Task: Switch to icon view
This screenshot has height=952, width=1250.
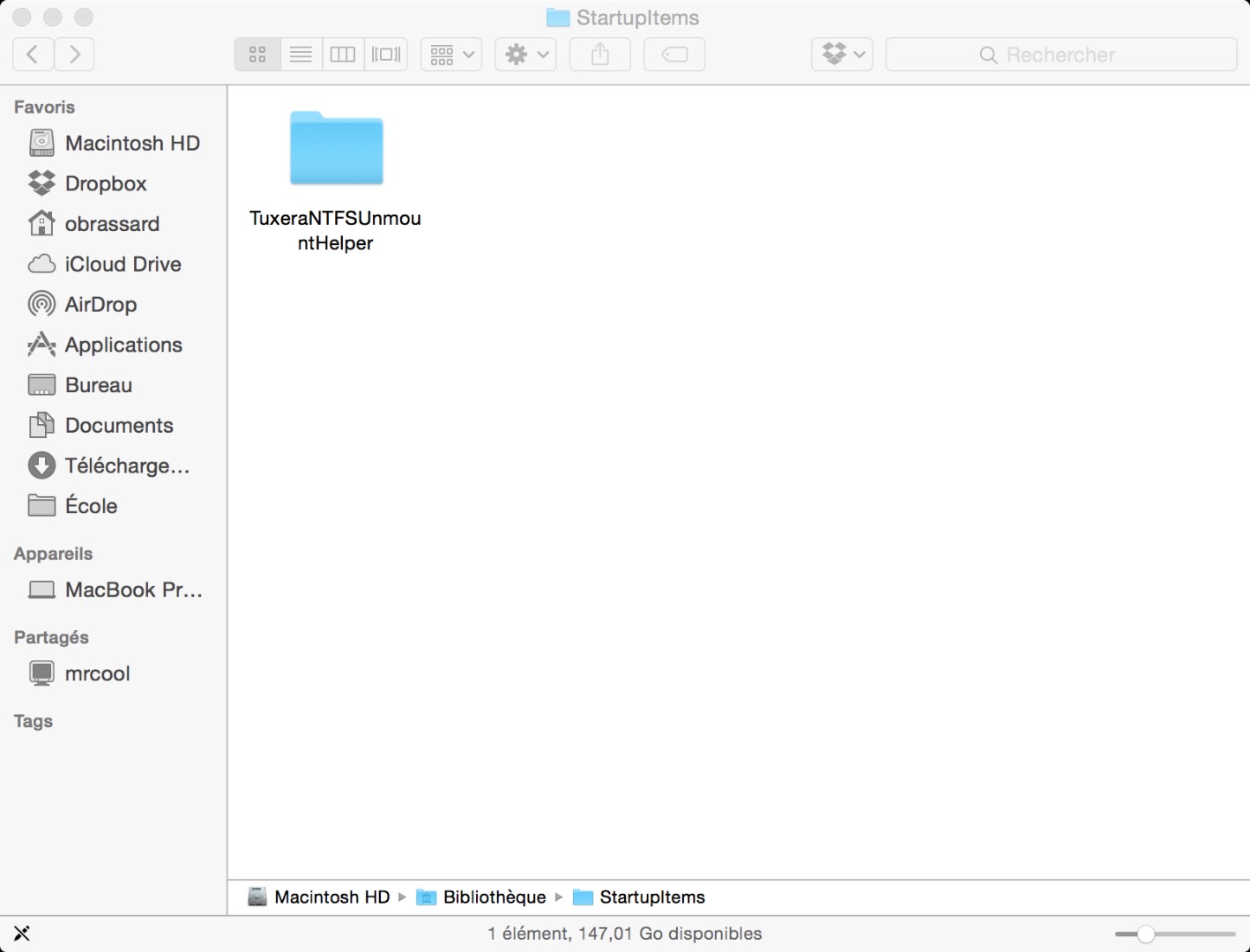Action: click(257, 55)
